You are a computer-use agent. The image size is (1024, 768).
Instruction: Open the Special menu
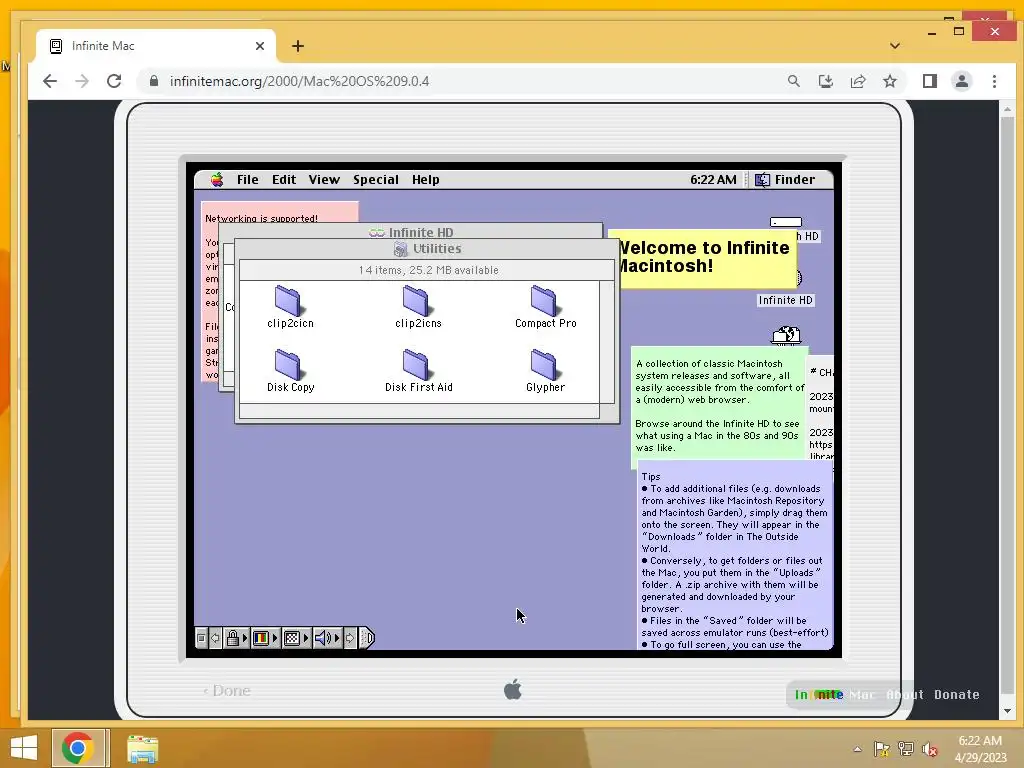tap(376, 180)
